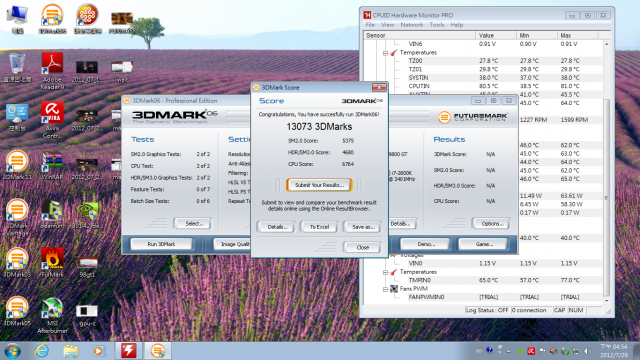
Task: Select the VIN6 voltage row
Action: (x=483, y=44)
